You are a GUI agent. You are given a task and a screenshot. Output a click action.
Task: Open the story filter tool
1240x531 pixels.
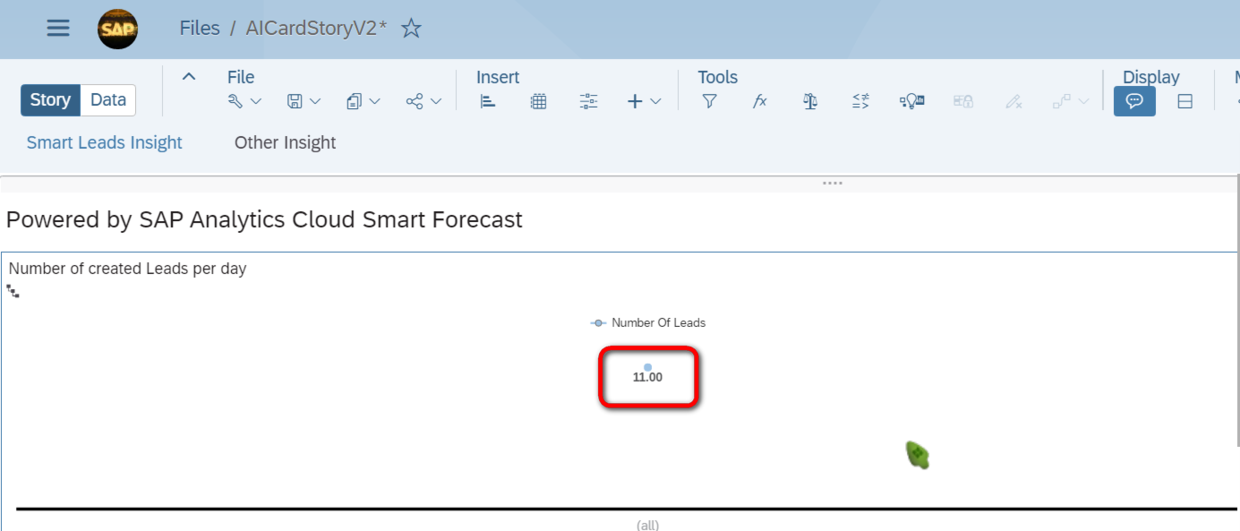[709, 101]
